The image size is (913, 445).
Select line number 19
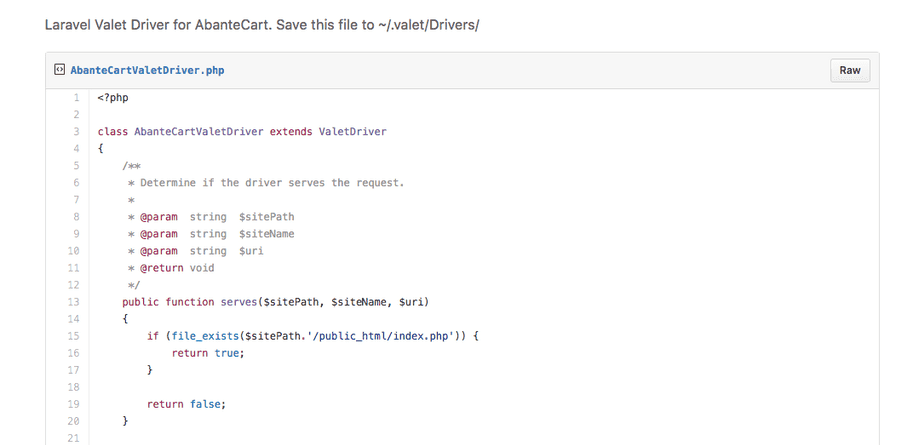coord(74,404)
